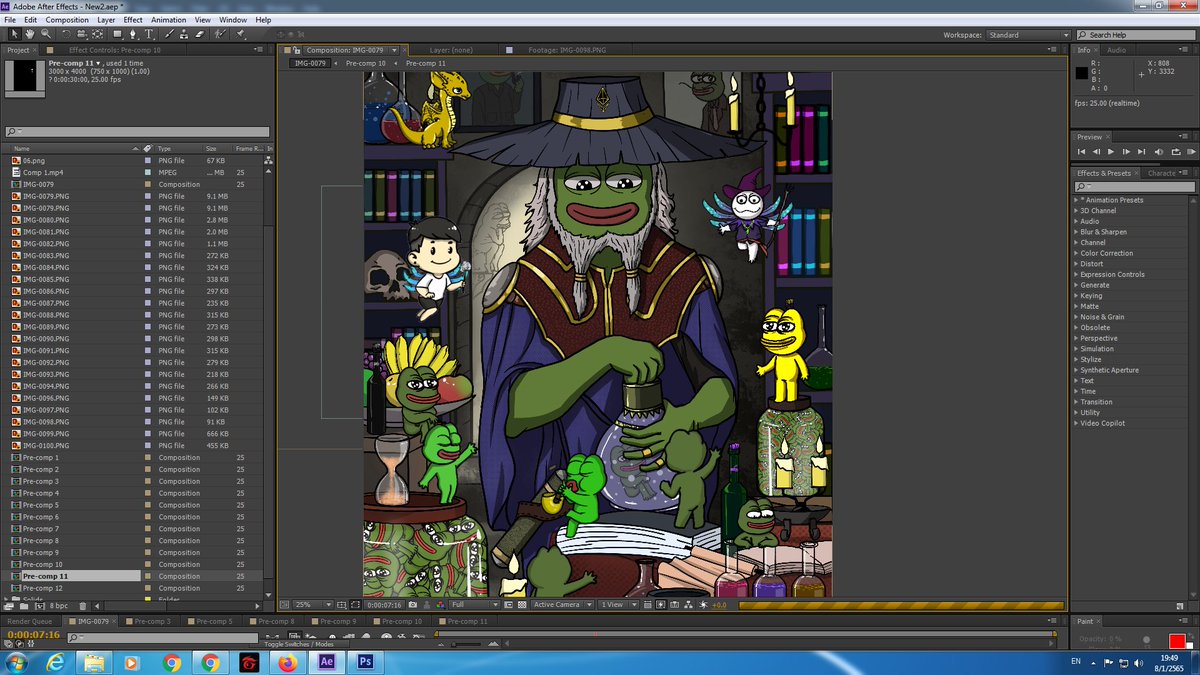Expand the Animation Presets category
This screenshot has height=675, width=1200.
click(x=1076, y=200)
